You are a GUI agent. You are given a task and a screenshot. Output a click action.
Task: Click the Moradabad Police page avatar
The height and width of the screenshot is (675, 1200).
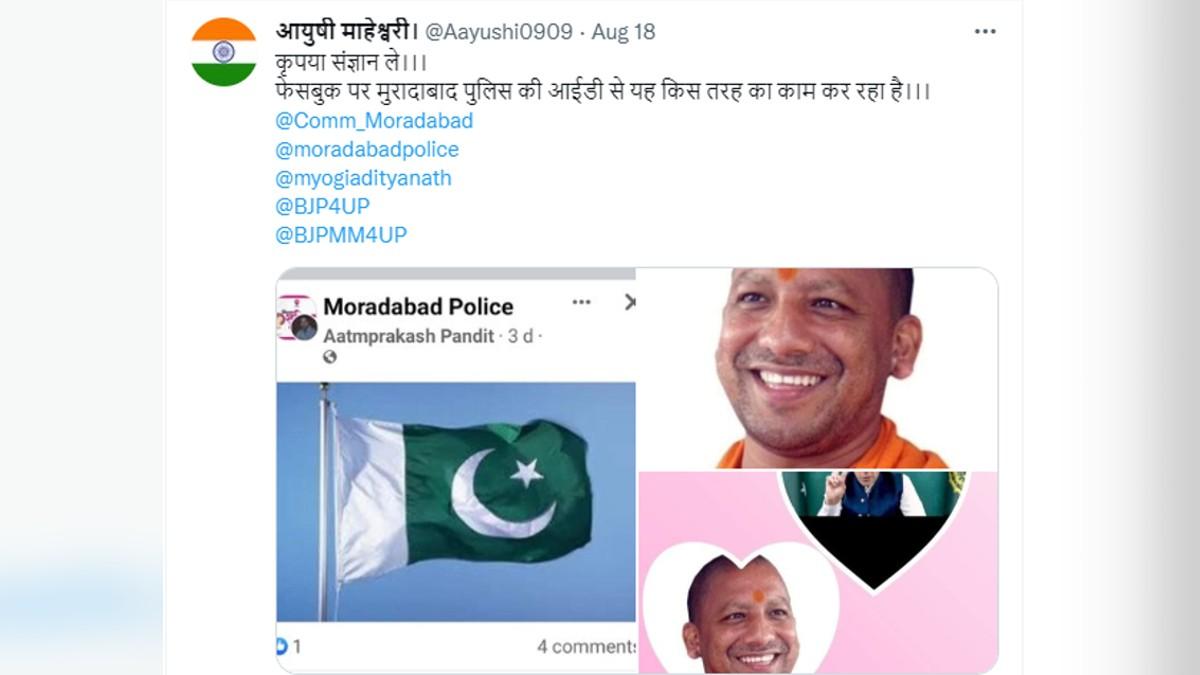tap(297, 317)
